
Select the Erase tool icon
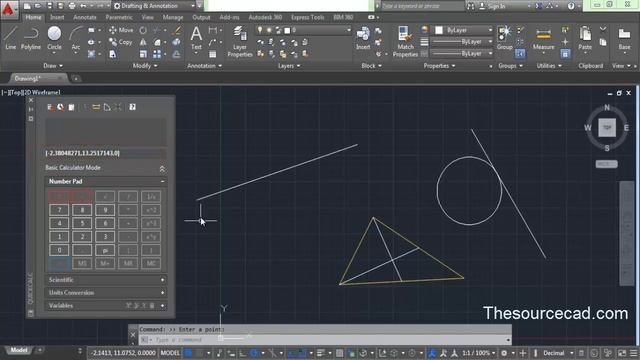coord(177,30)
